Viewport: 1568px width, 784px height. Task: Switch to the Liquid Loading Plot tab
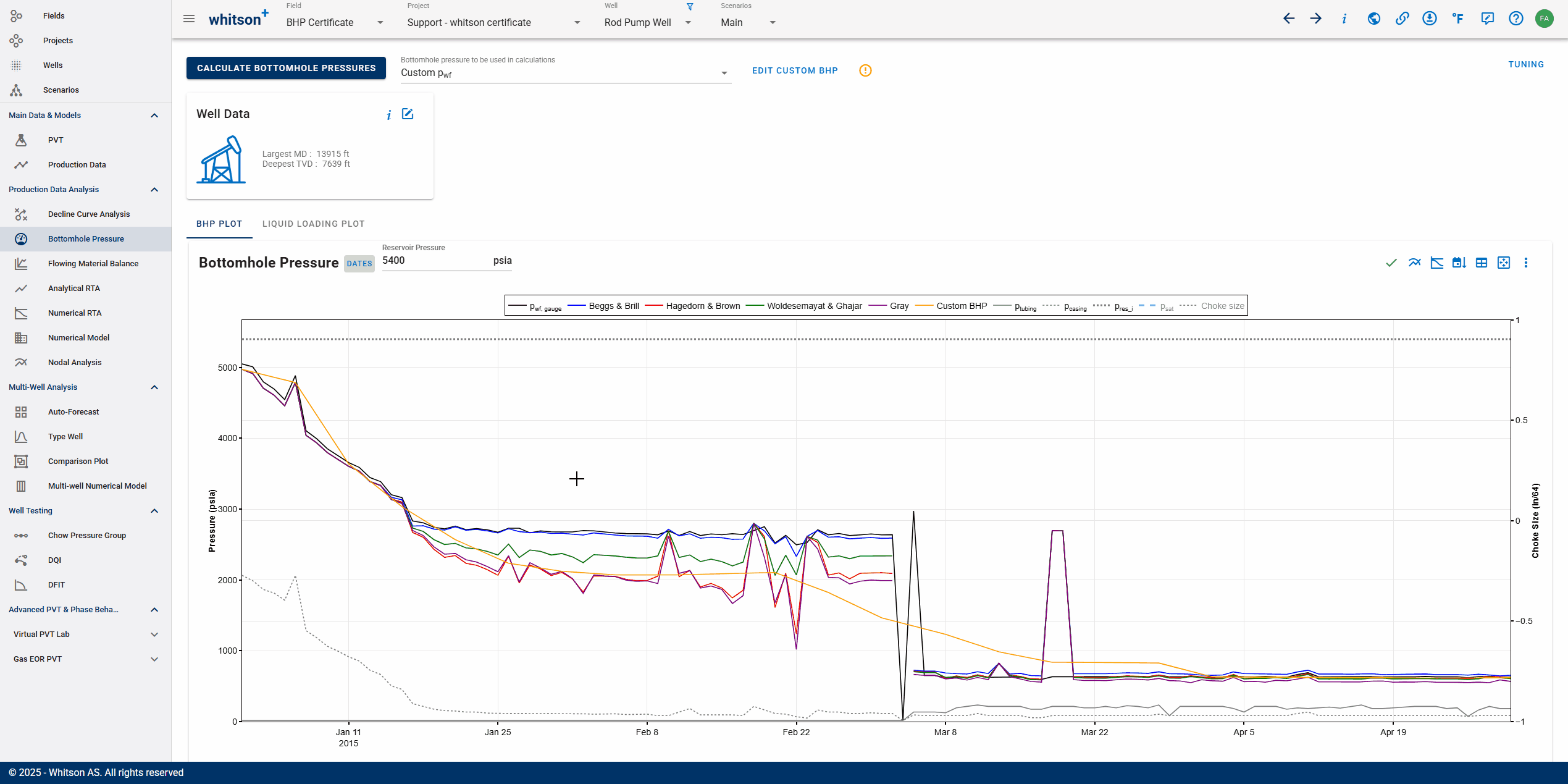(313, 224)
